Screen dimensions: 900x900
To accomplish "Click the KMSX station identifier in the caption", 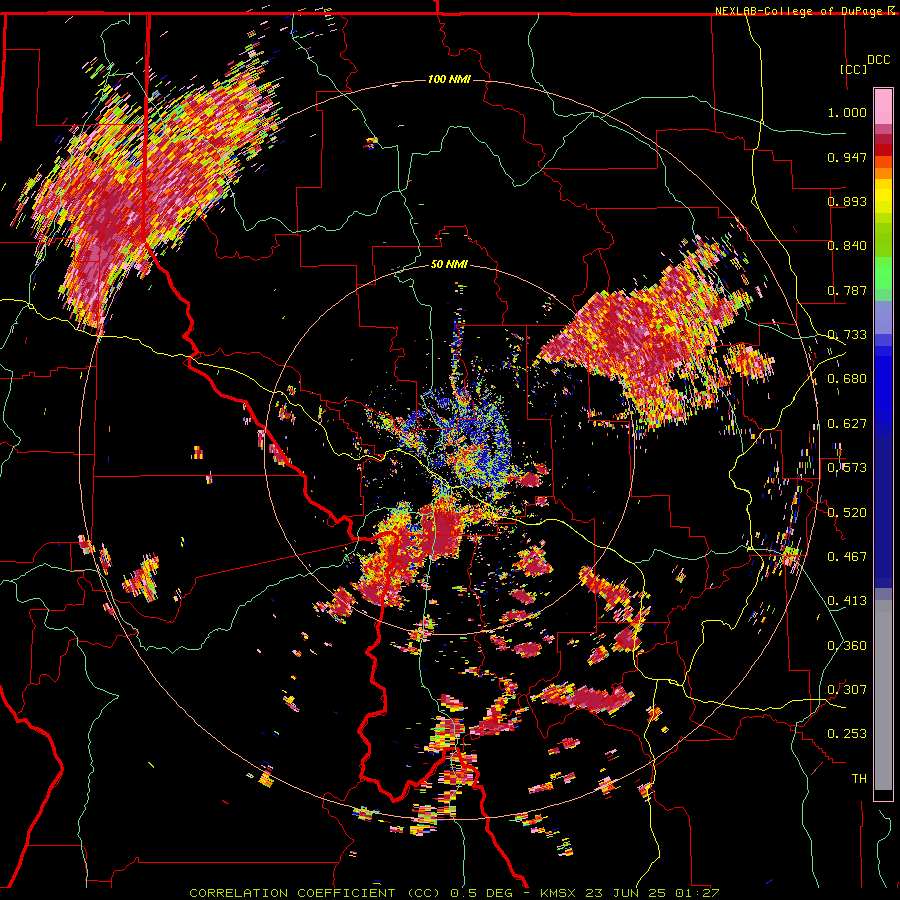I will point(559,893).
